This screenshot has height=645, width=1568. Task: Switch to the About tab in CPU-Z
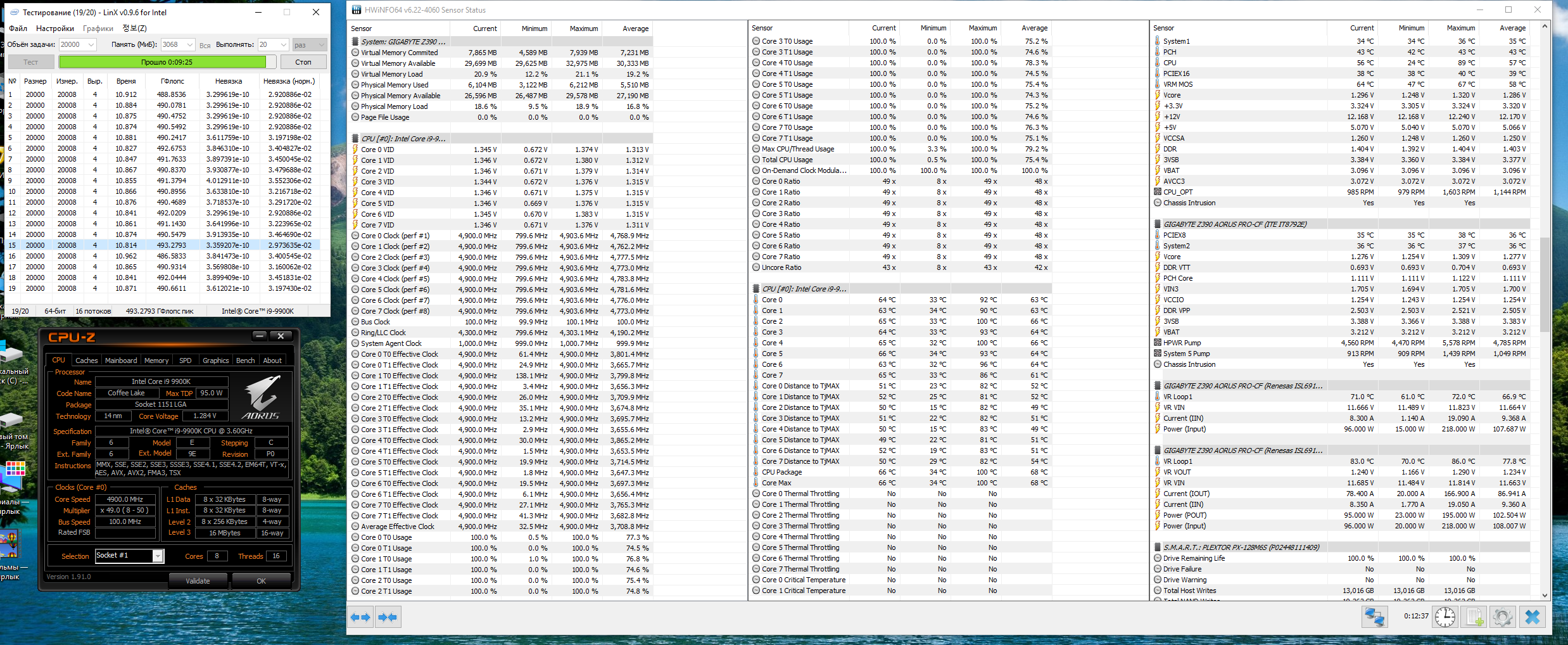point(273,361)
